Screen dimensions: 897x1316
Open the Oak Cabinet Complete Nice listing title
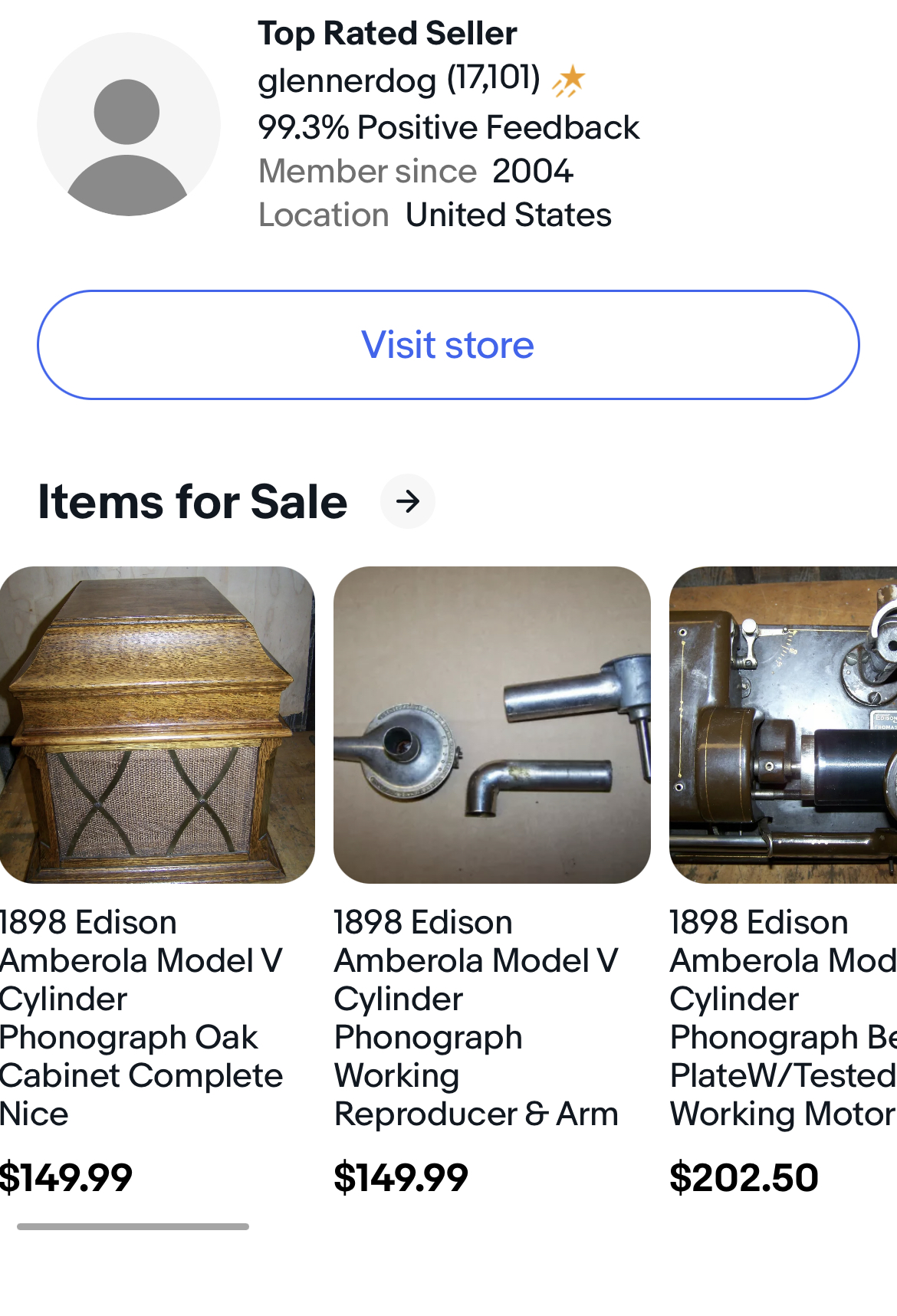[x=141, y=1017]
